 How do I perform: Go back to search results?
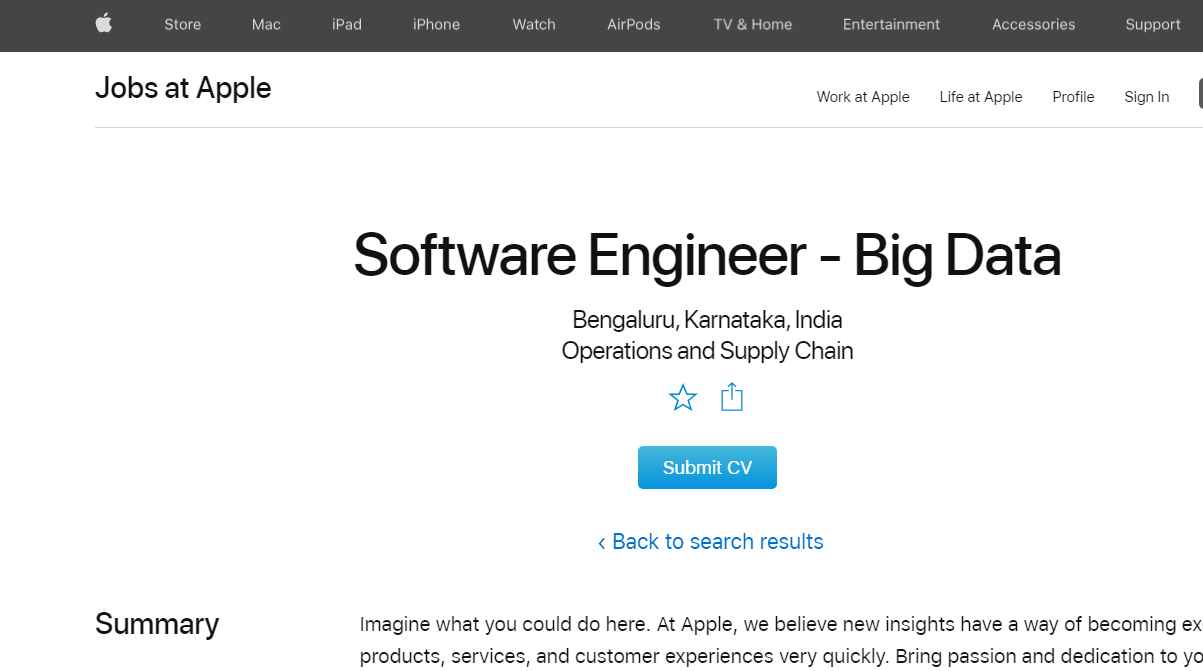click(710, 542)
